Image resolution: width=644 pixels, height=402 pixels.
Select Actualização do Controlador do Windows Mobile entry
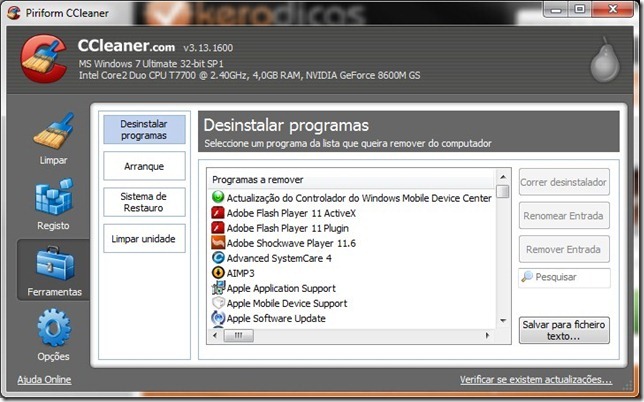352,198
